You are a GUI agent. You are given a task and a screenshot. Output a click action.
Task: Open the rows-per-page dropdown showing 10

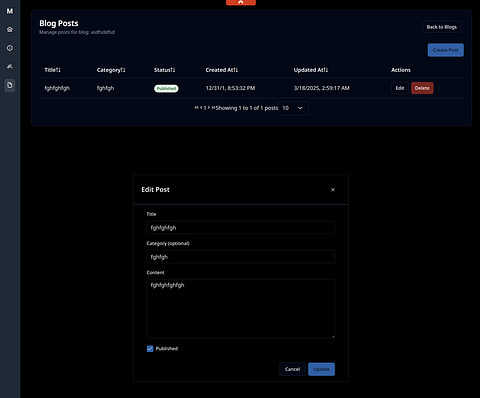293,108
